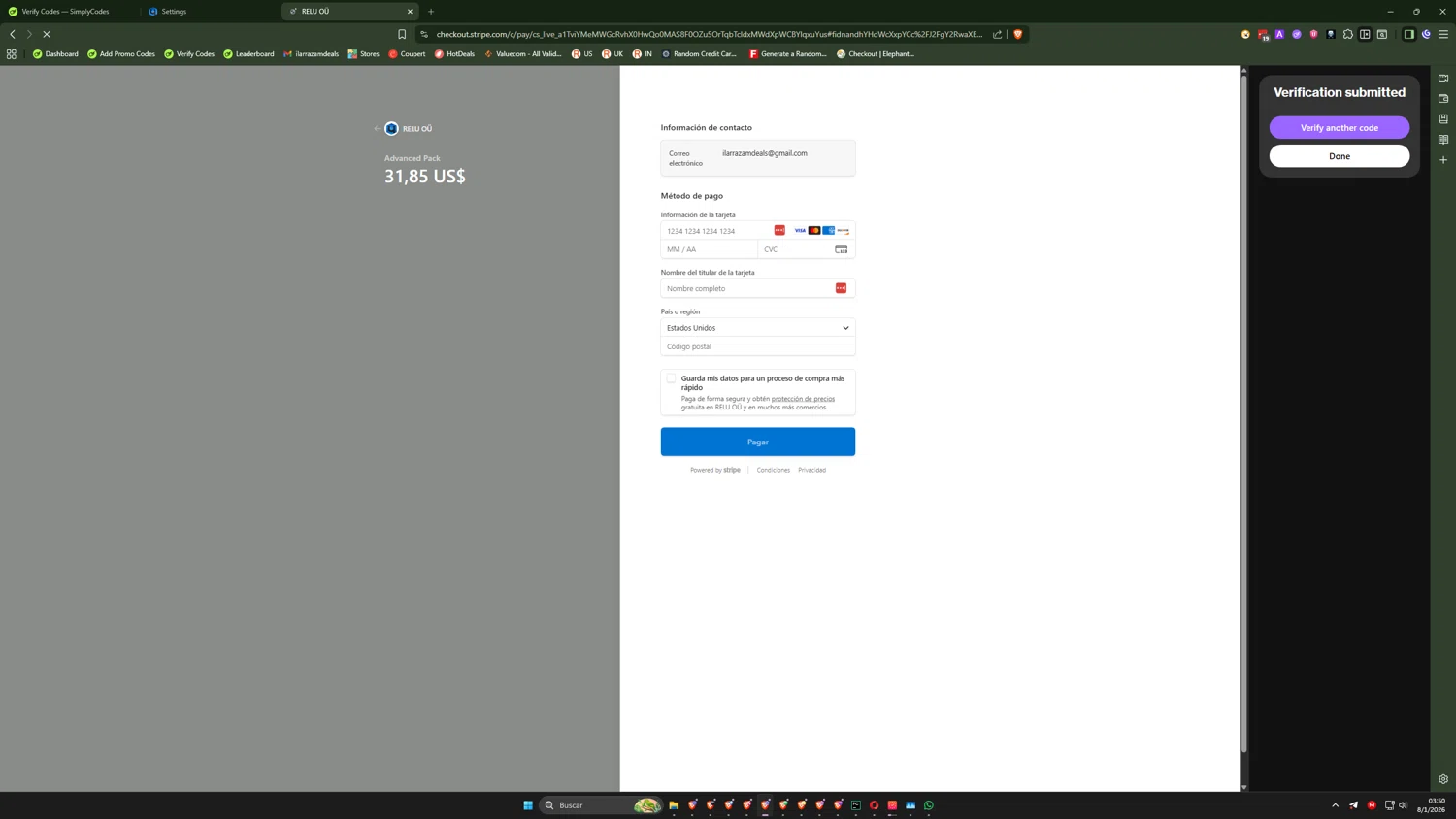
Task: Click the purple A extension icon
Action: (1280, 34)
